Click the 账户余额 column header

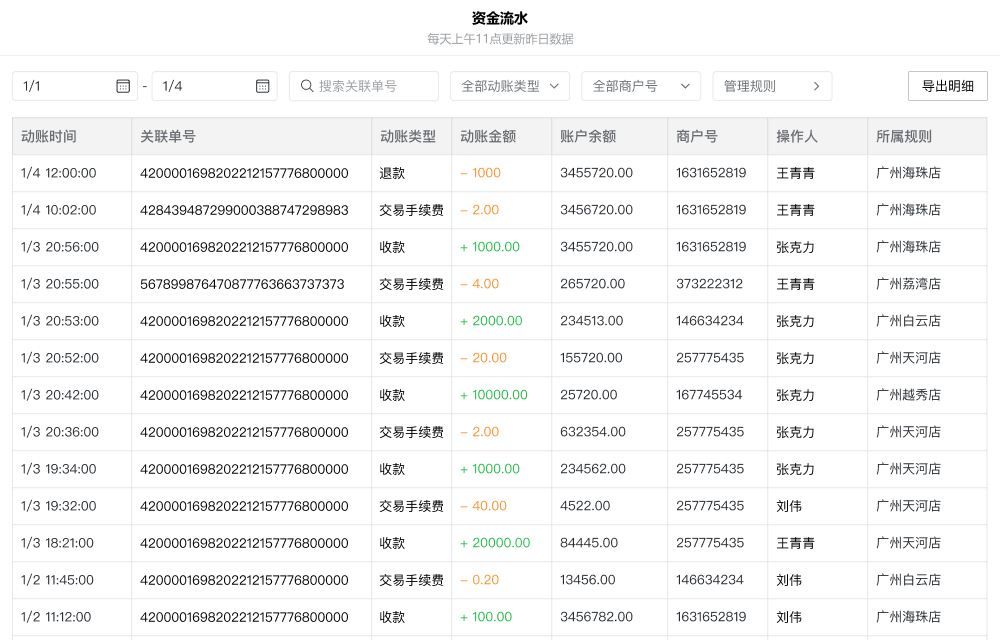pos(588,137)
